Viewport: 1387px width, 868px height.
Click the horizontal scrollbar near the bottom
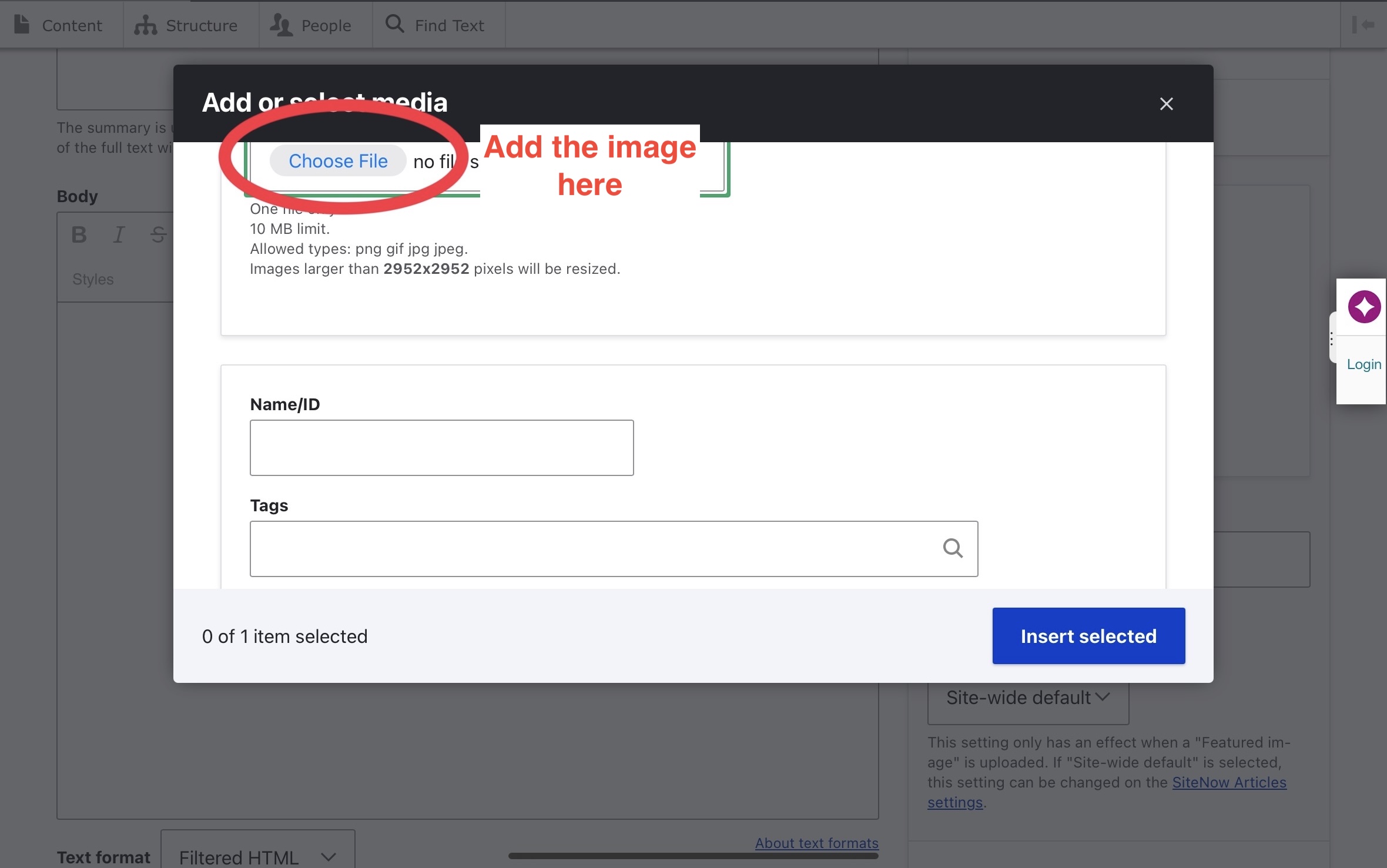692,857
